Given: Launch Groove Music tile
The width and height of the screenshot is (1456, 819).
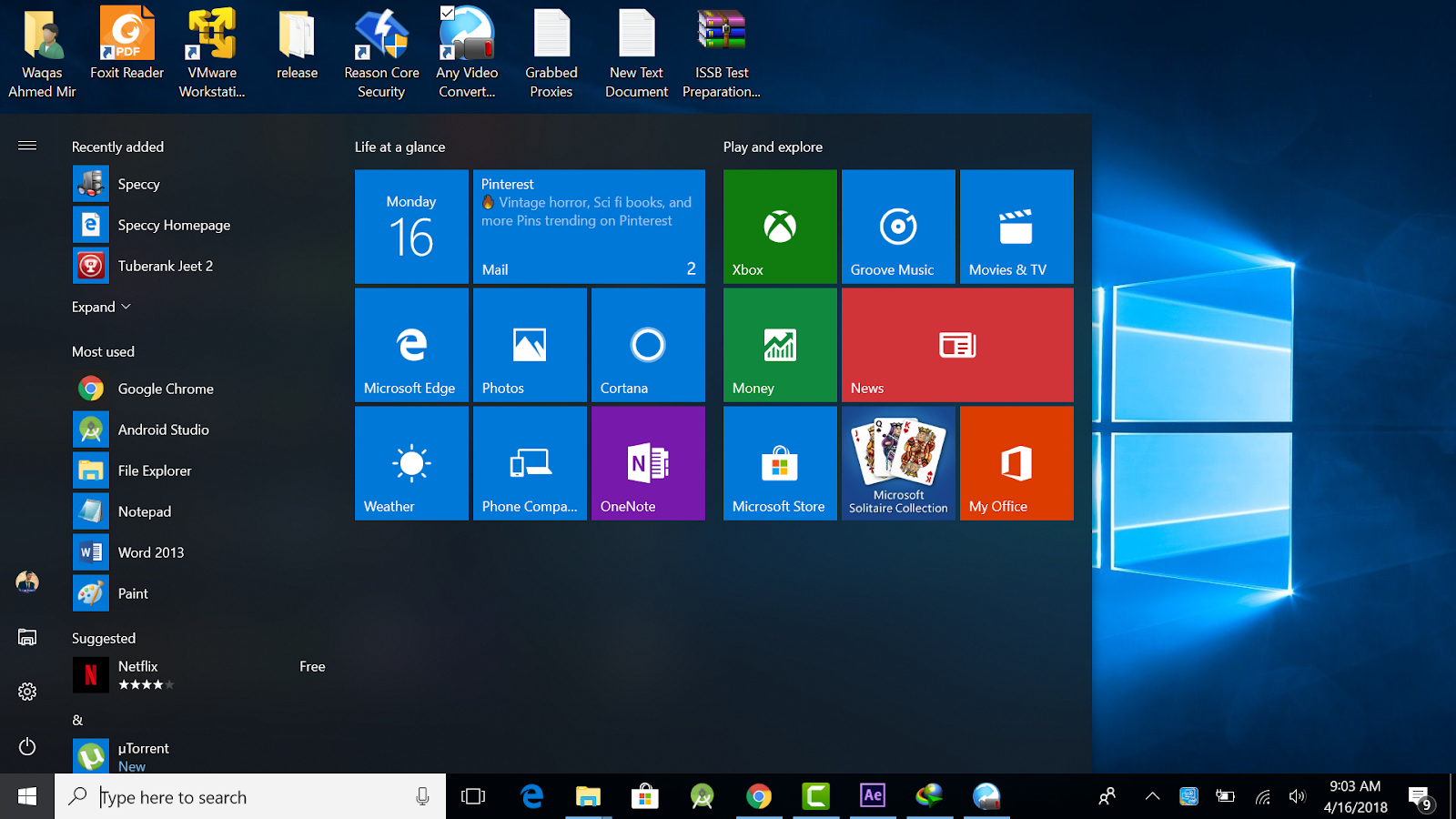Looking at the screenshot, I should tap(898, 227).
